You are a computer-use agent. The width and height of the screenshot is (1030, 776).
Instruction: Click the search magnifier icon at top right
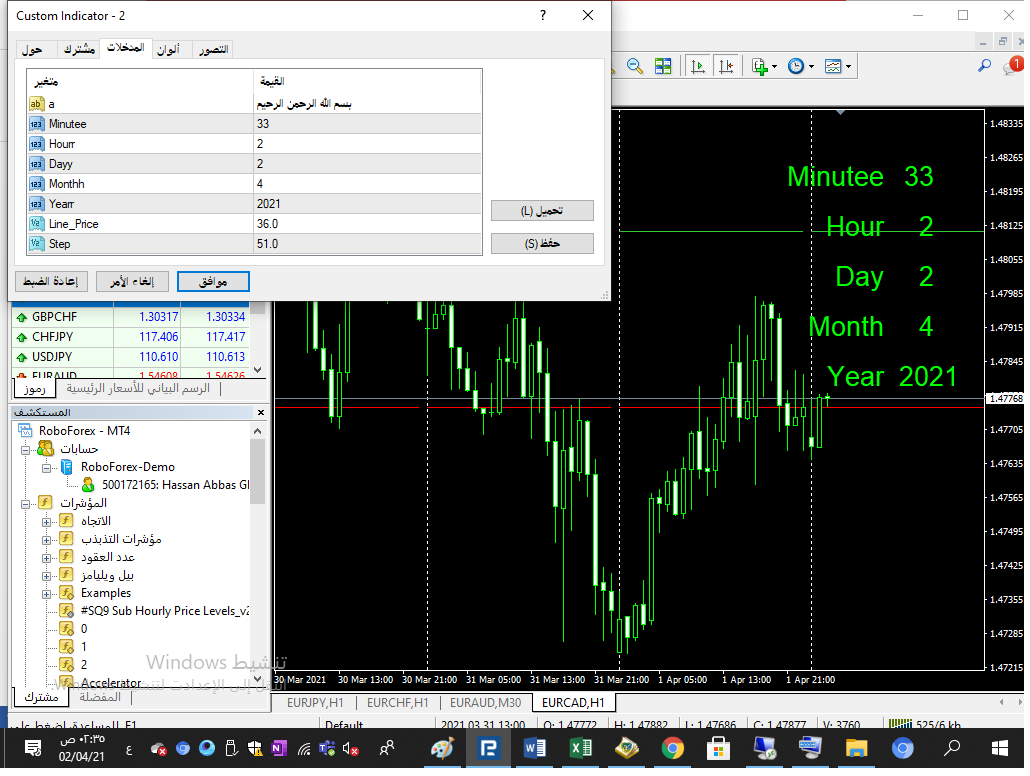(x=984, y=66)
